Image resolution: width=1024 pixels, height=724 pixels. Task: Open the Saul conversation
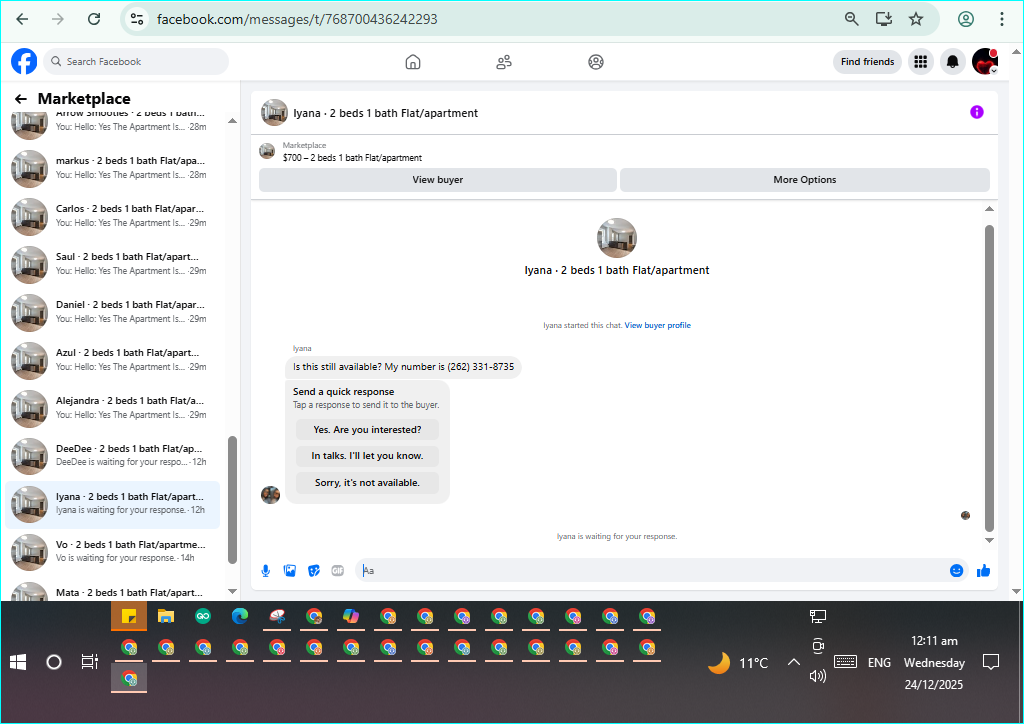tap(112, 264)
